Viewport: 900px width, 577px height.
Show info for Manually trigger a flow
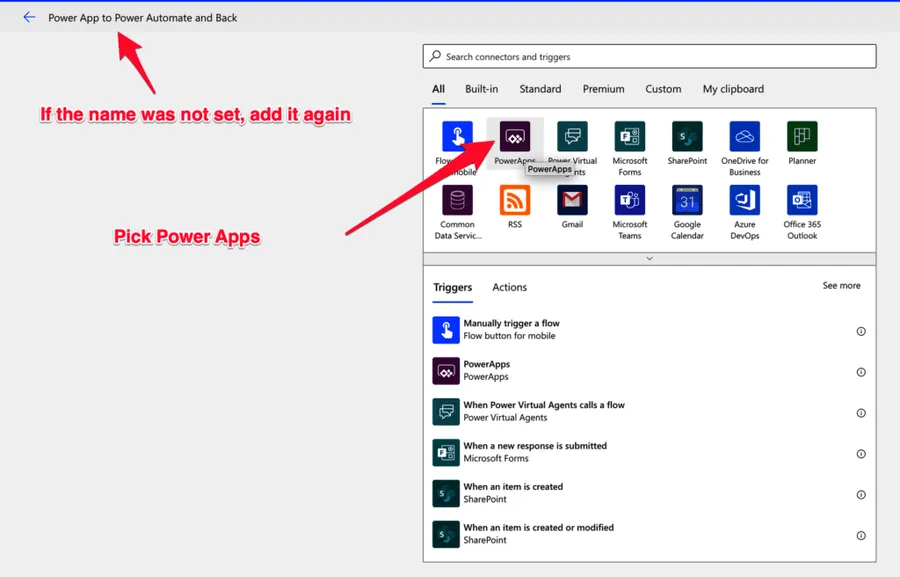861,331
